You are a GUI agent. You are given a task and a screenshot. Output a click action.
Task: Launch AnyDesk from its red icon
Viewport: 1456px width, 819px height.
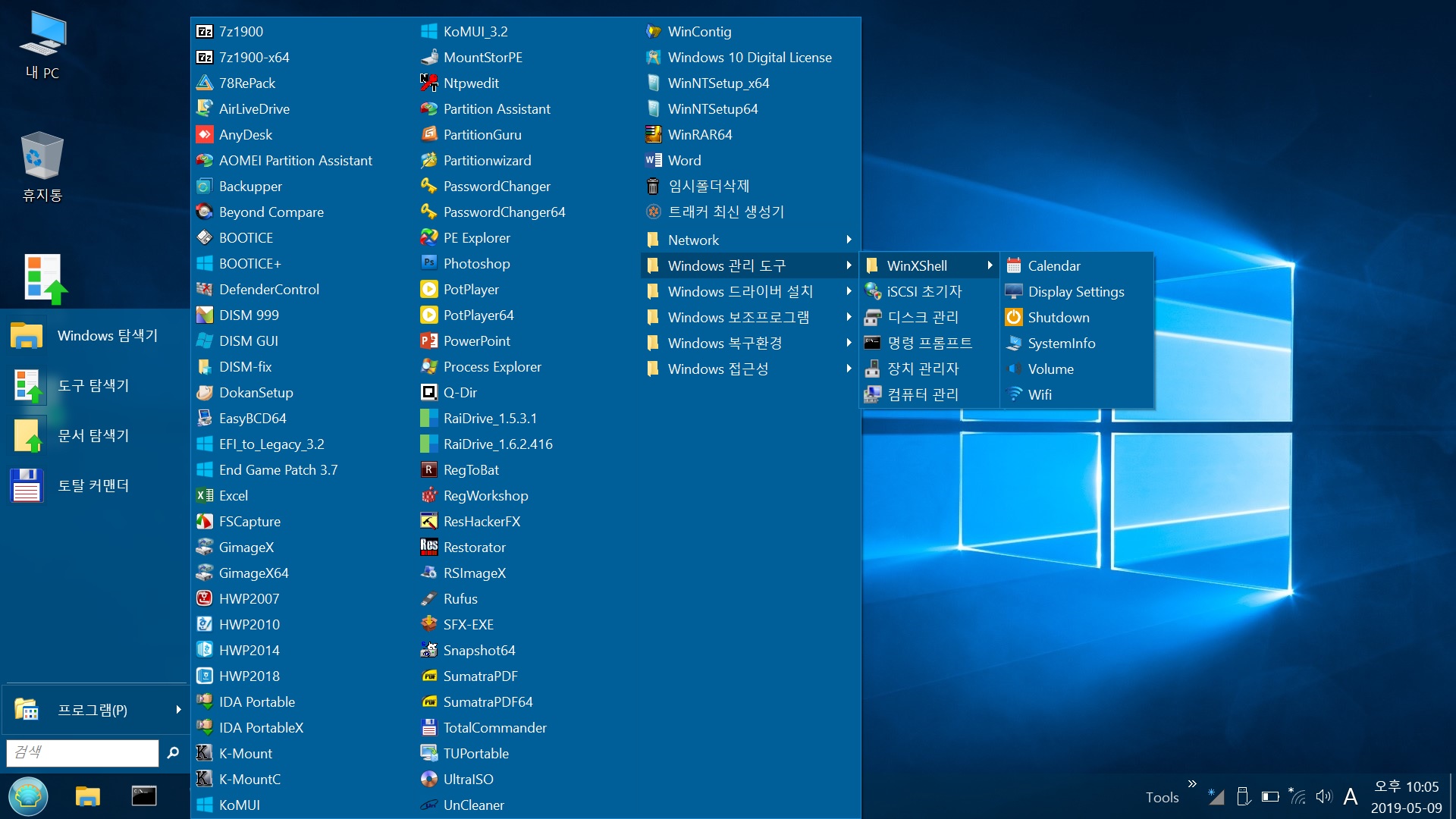click(x=205, y=134)
